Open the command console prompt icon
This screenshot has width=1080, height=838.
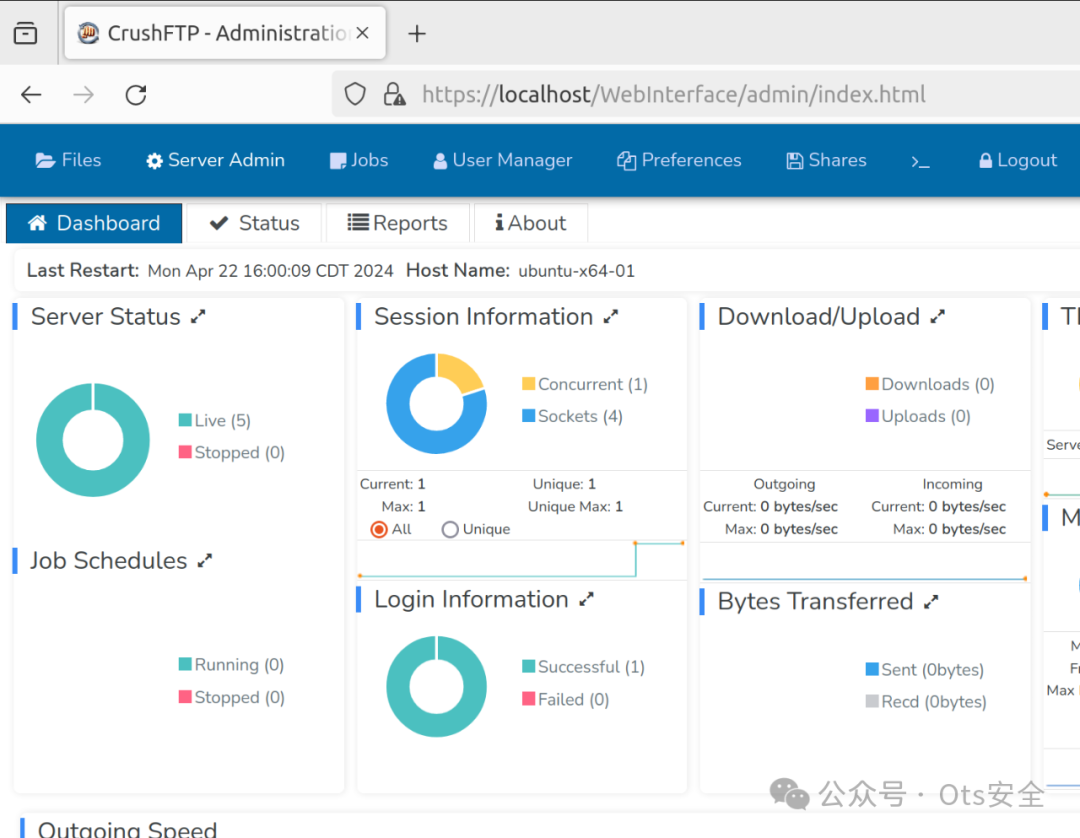coord(920,162)
